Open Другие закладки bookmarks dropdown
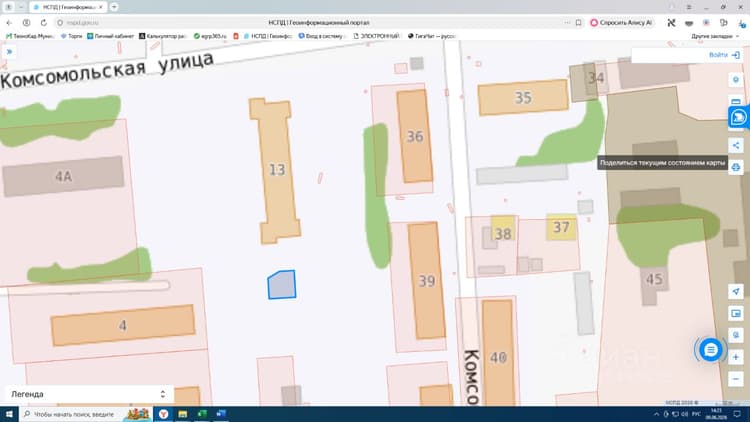The width and height of the screenshot is (750, 422). point(715,36)
